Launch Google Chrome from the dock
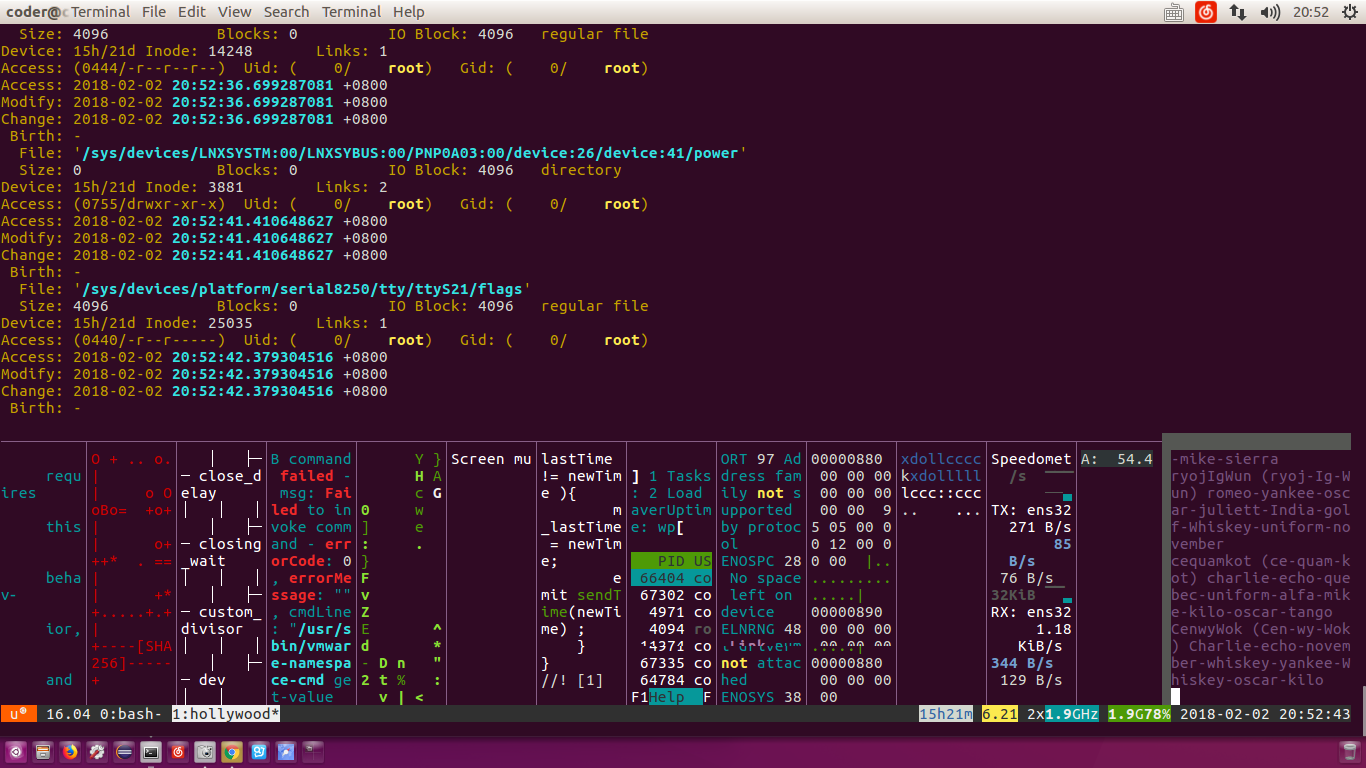The width and height of the screenshot is (1366, 768). [232, 751]
